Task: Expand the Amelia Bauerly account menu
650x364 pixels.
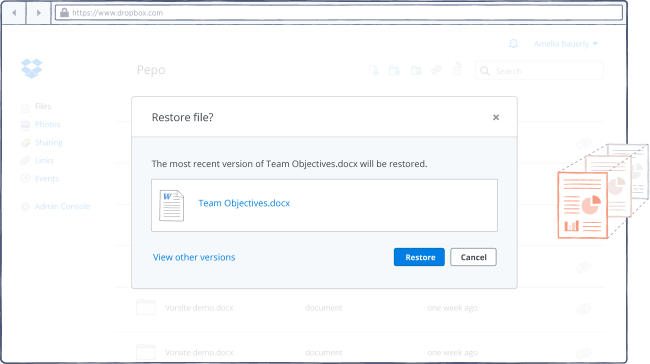Action: [x=565, y=44]
